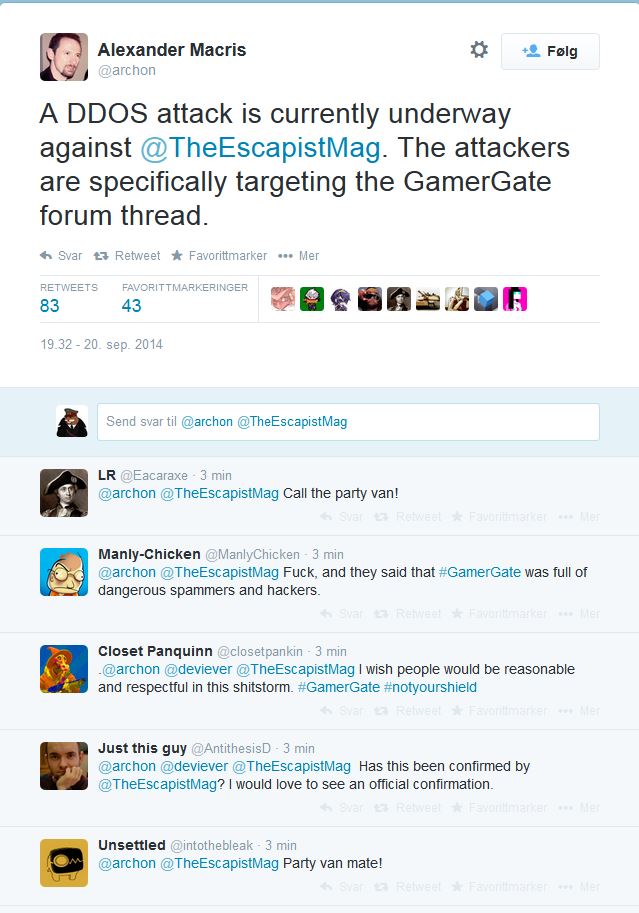
Task: View the 83 retweets list
Action: pyautogui.click(x=50, y=306)
